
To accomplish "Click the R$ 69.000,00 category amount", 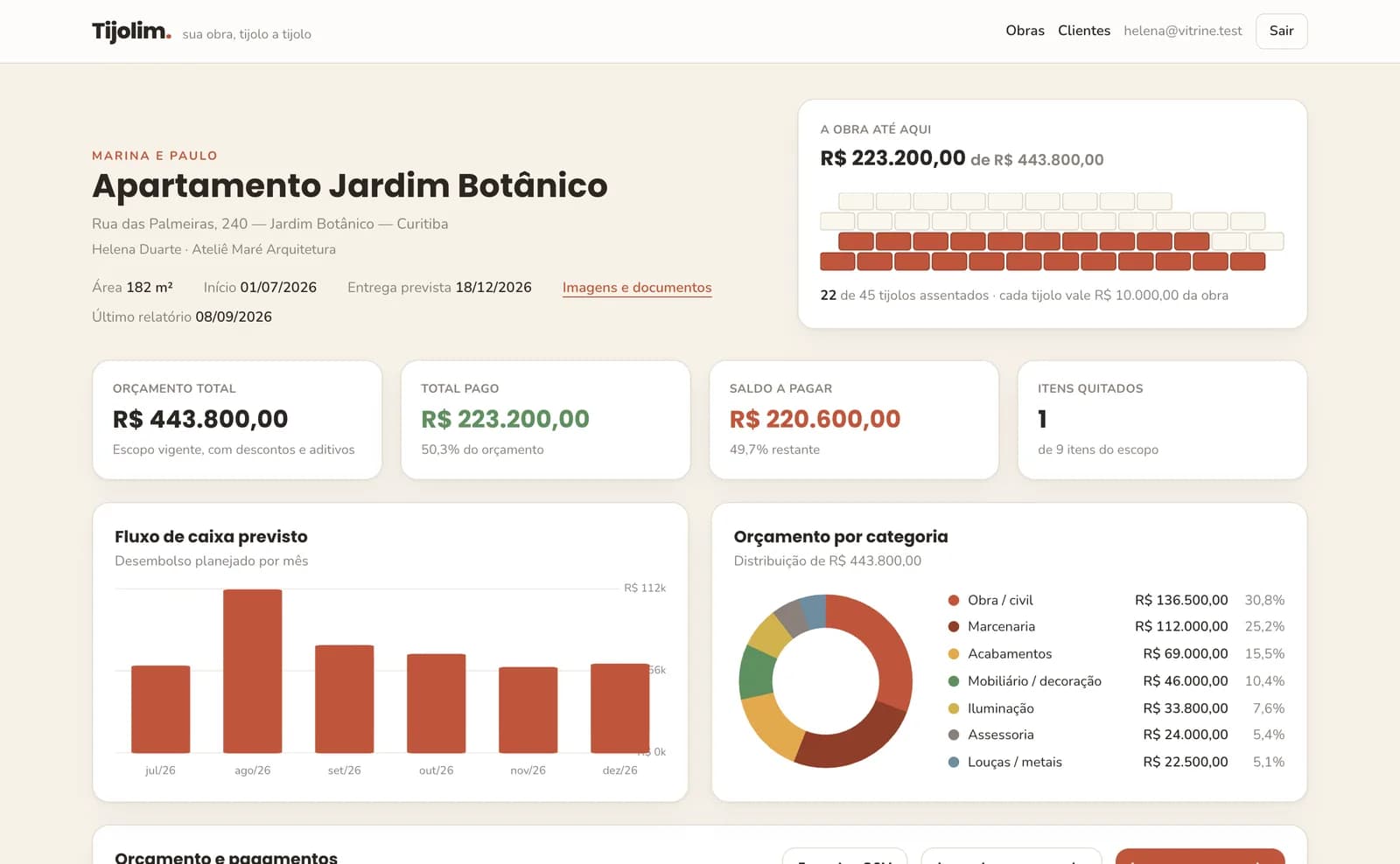I will click(x=1186, y=654).
